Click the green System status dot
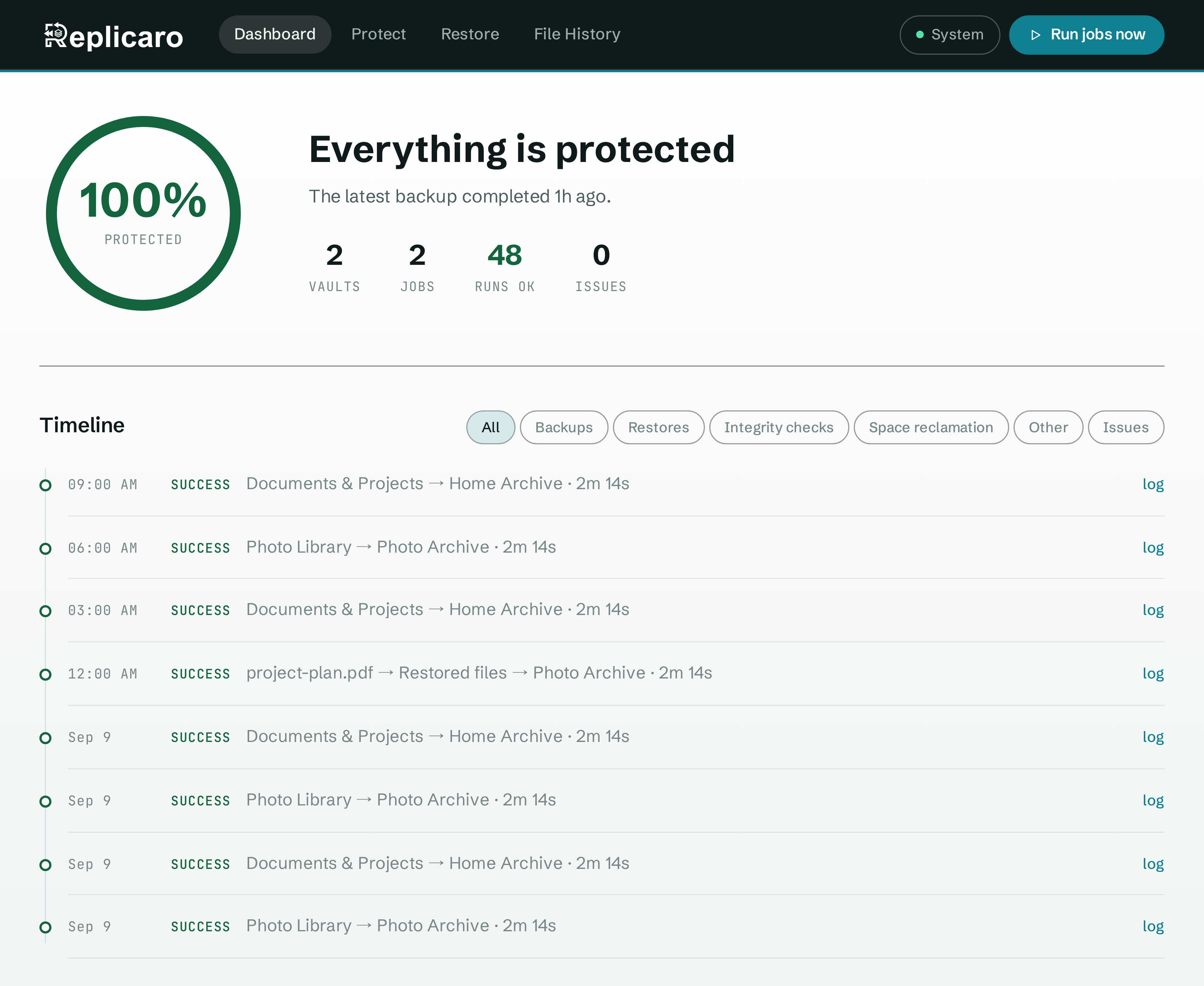 point(919,35)
